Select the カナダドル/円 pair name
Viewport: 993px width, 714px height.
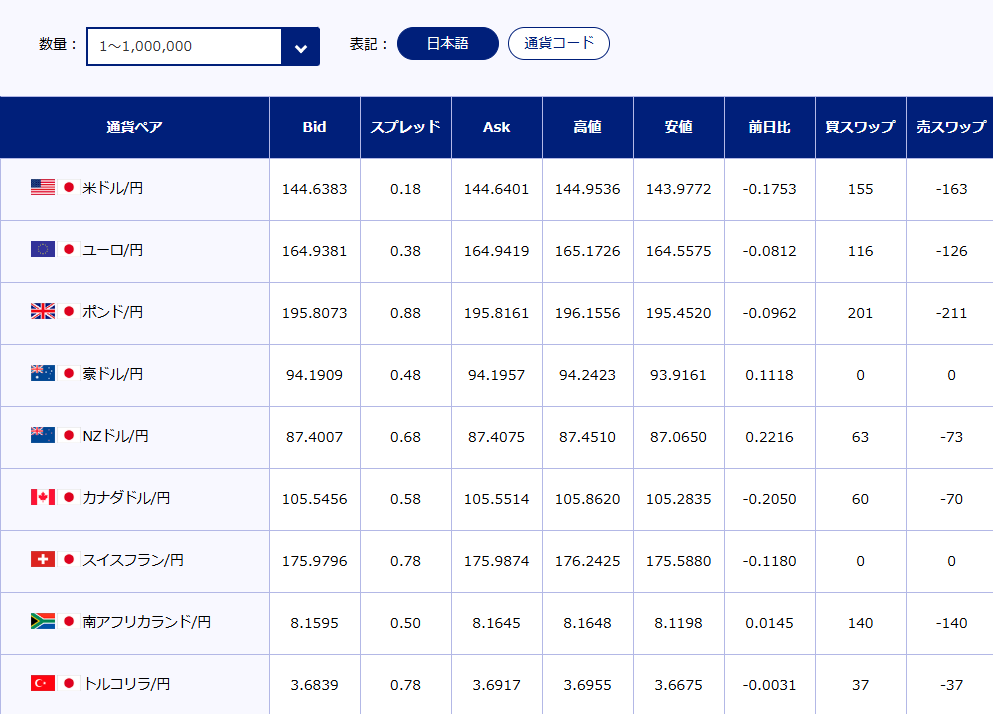tap(126, 499)
